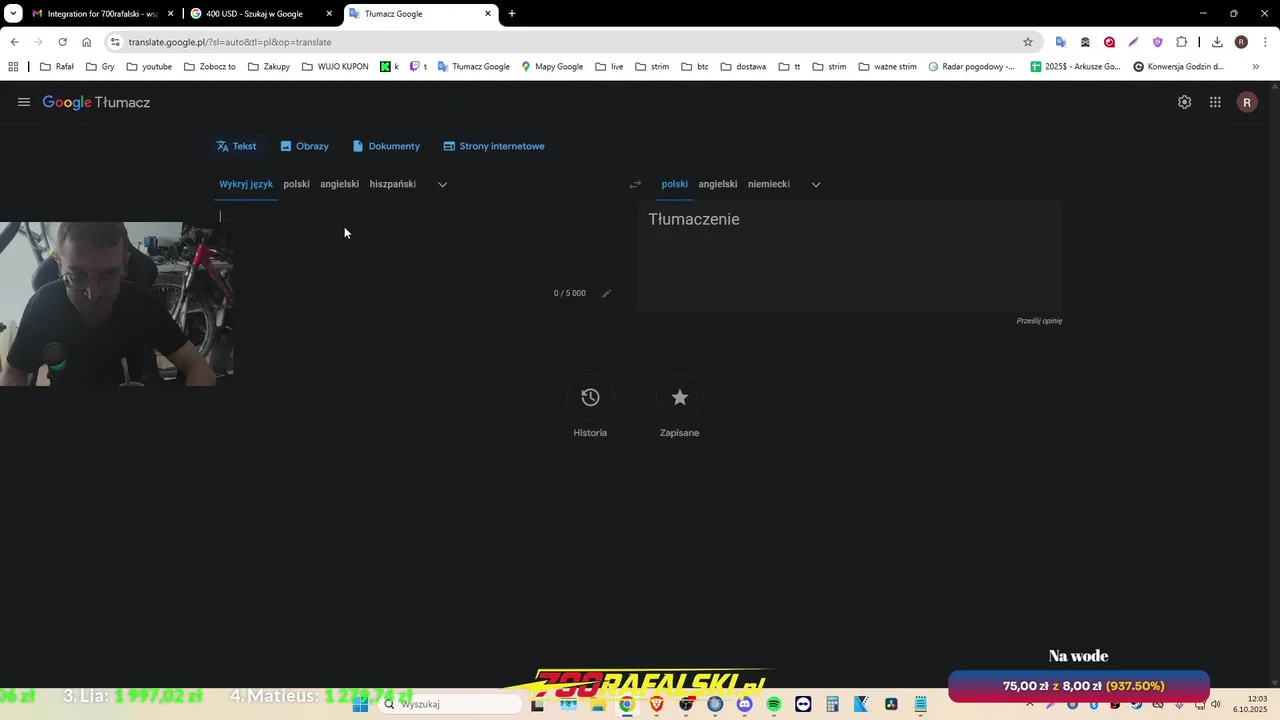The image size is (1280, 720).
Task: Open the Windows Start menu
Action: (x=361, y=704)
